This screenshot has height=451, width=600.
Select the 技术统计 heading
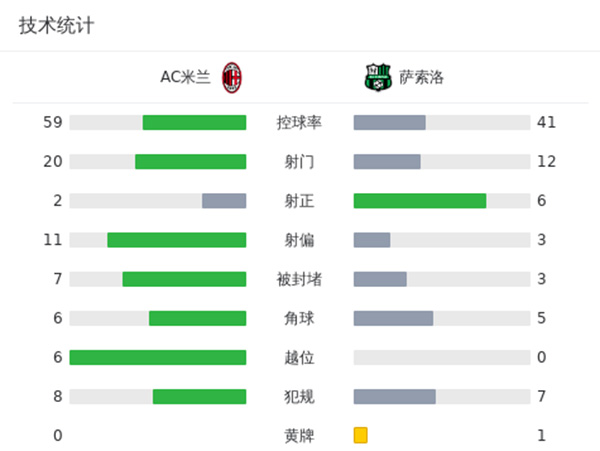click(x=56, y=26)
